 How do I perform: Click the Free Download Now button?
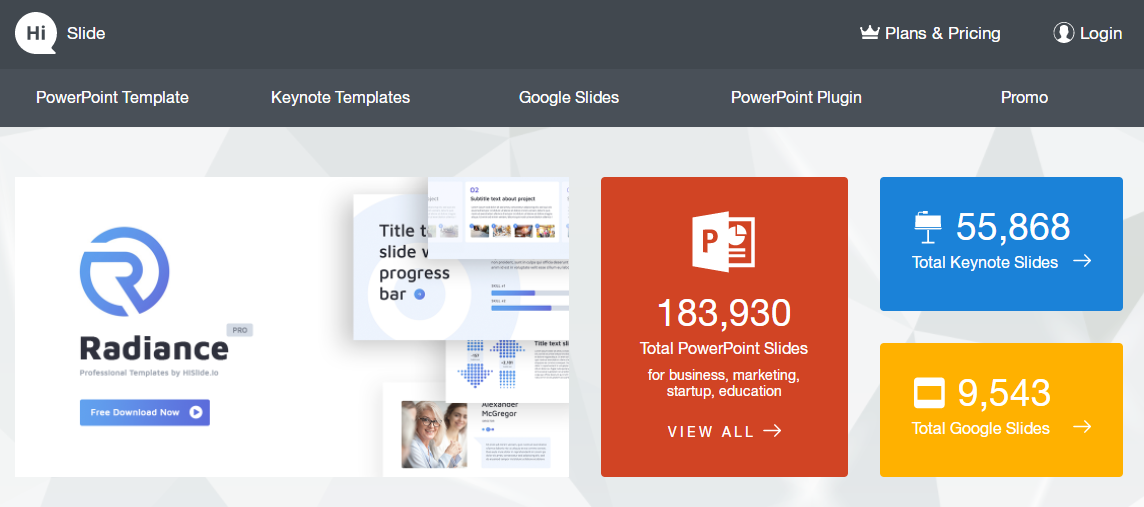point(144,412)
